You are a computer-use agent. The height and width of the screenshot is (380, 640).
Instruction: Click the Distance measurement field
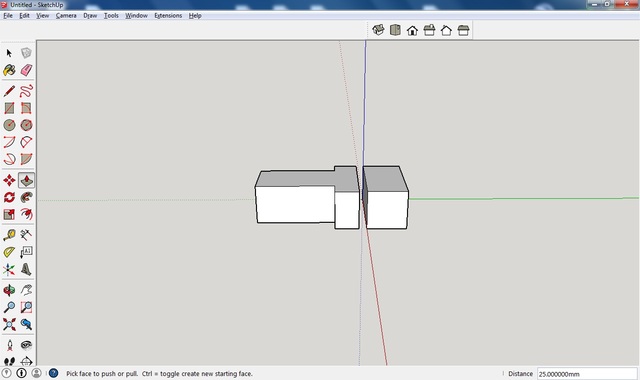click(587, 373)
